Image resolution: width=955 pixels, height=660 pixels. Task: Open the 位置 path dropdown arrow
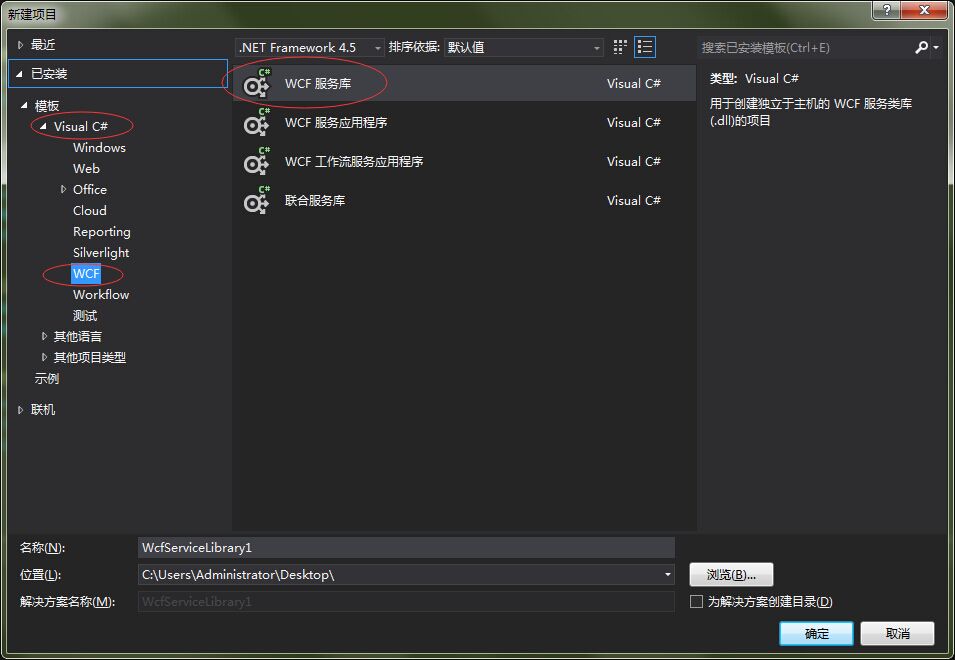pyautogui.click(x=668, y=574)
